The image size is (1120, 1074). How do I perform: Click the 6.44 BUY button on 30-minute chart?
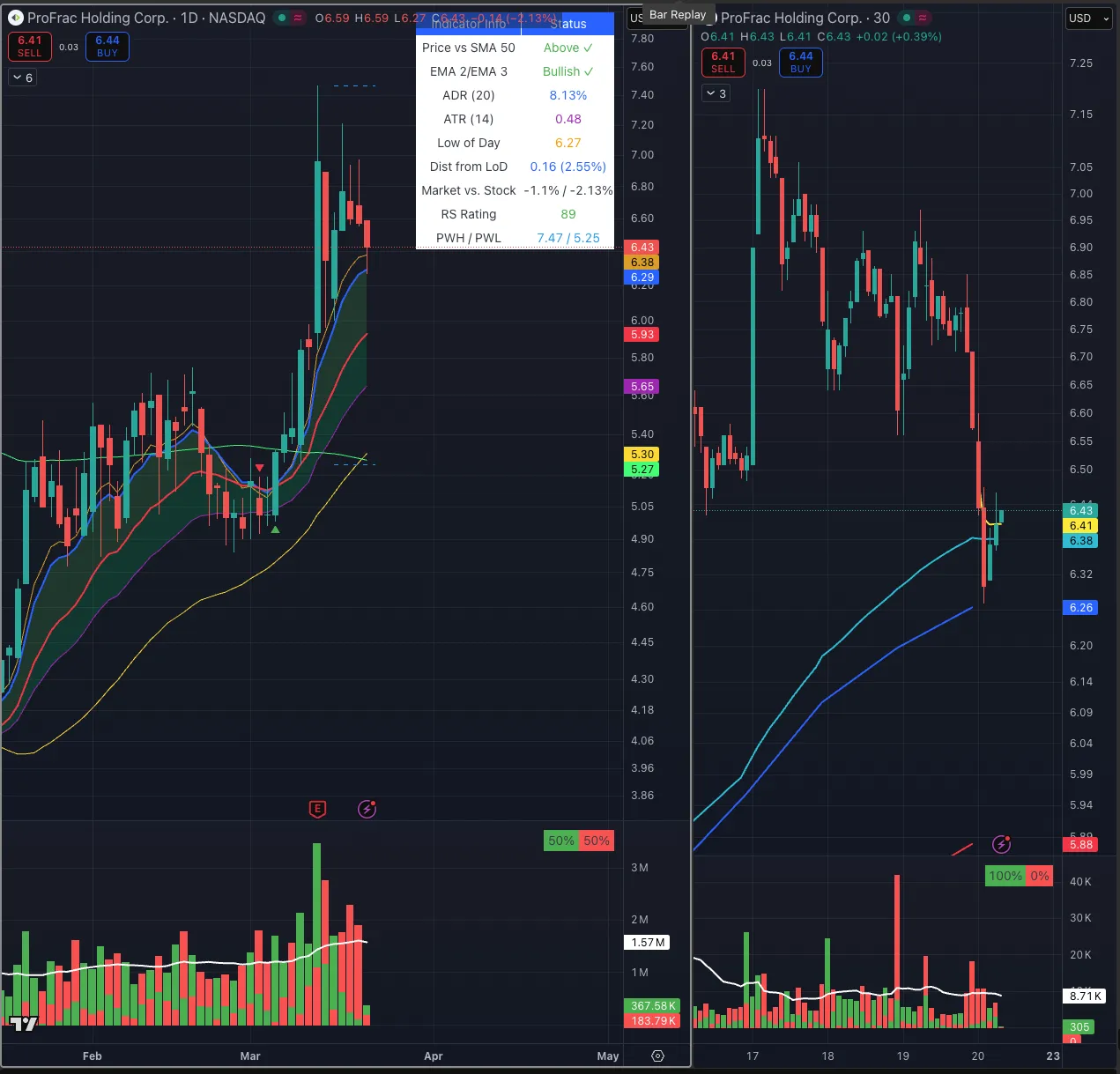point(801,63)
